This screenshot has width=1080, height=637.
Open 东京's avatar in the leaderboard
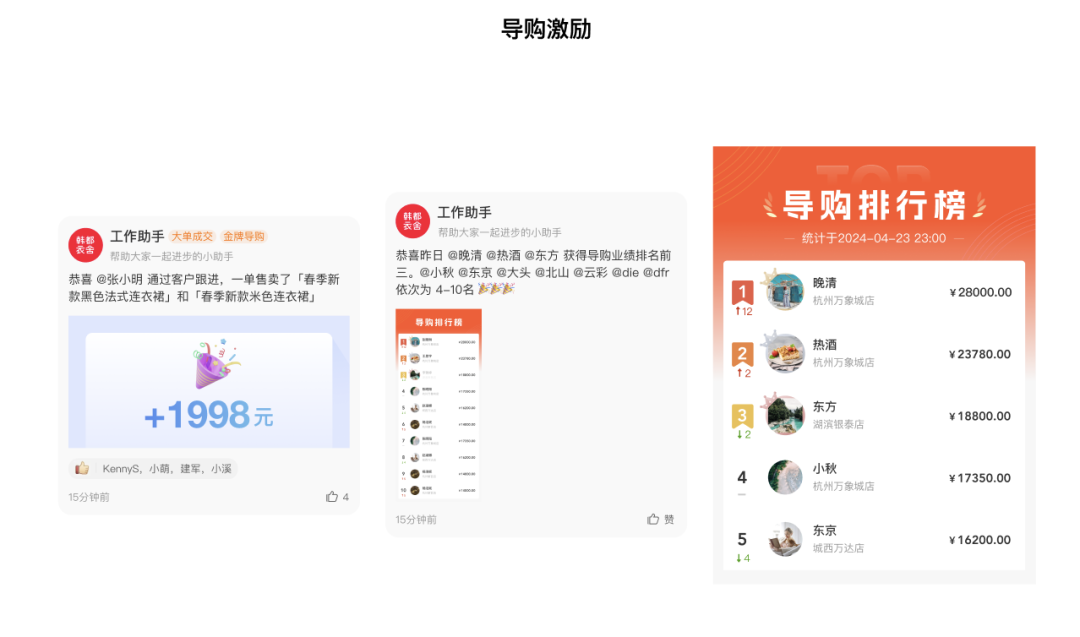pyautogui.click(x=785, y=539)
